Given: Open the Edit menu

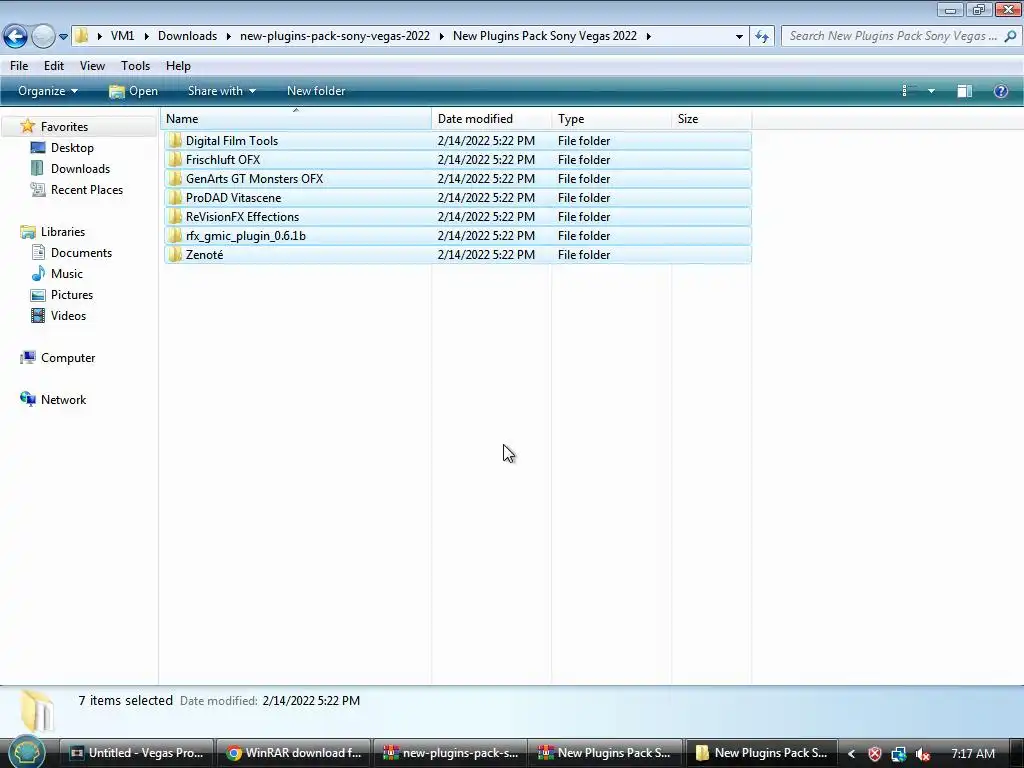Looking at the screenshot, I should click(54, 66).
